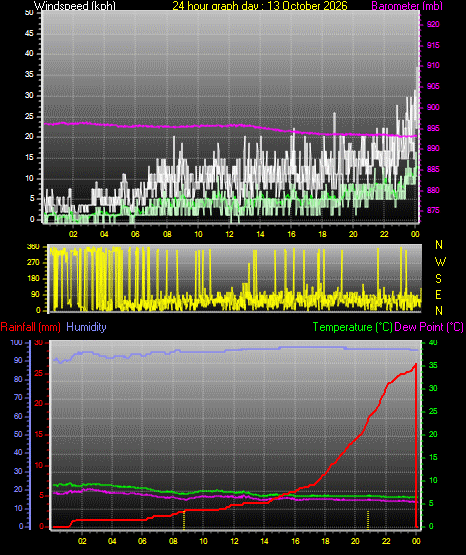The height and width of the screenshot is (555, 466).
Task: Click the "90" wind direction scale value
Action: [35, 294]
